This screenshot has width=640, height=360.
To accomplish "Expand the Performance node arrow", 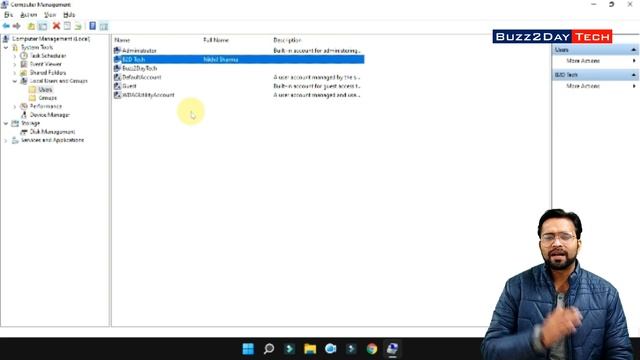I will tap(15, 107).
